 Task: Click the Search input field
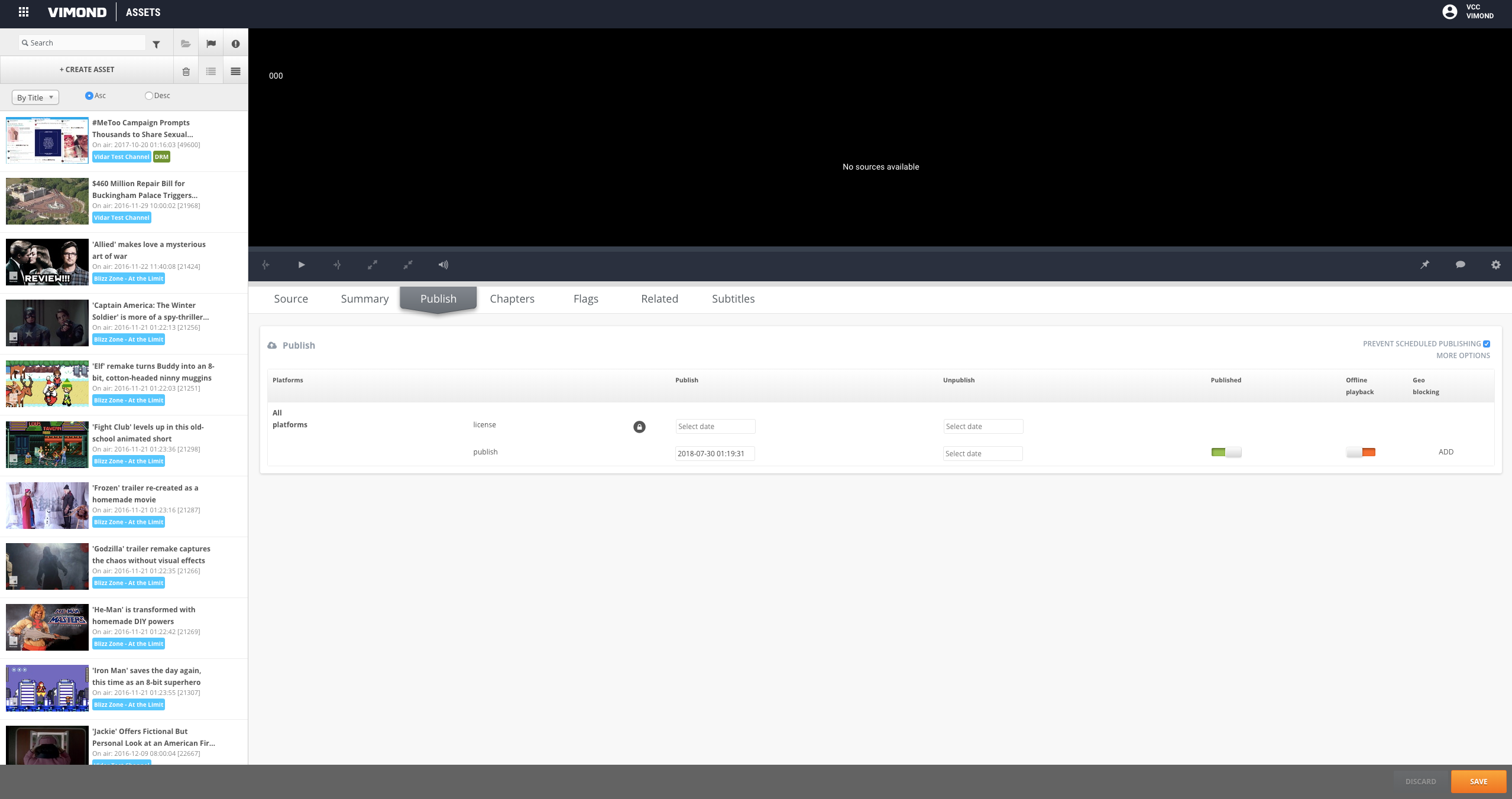[82, 43]
